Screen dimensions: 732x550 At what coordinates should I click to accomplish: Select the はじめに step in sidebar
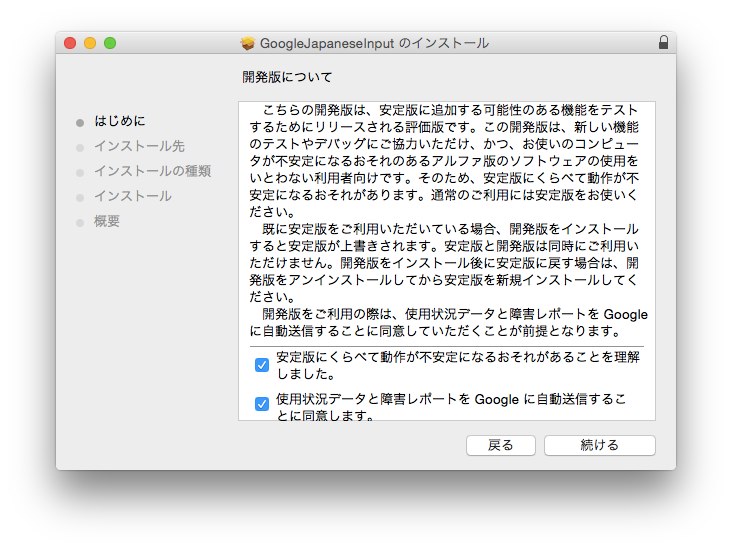pos(120,121)
